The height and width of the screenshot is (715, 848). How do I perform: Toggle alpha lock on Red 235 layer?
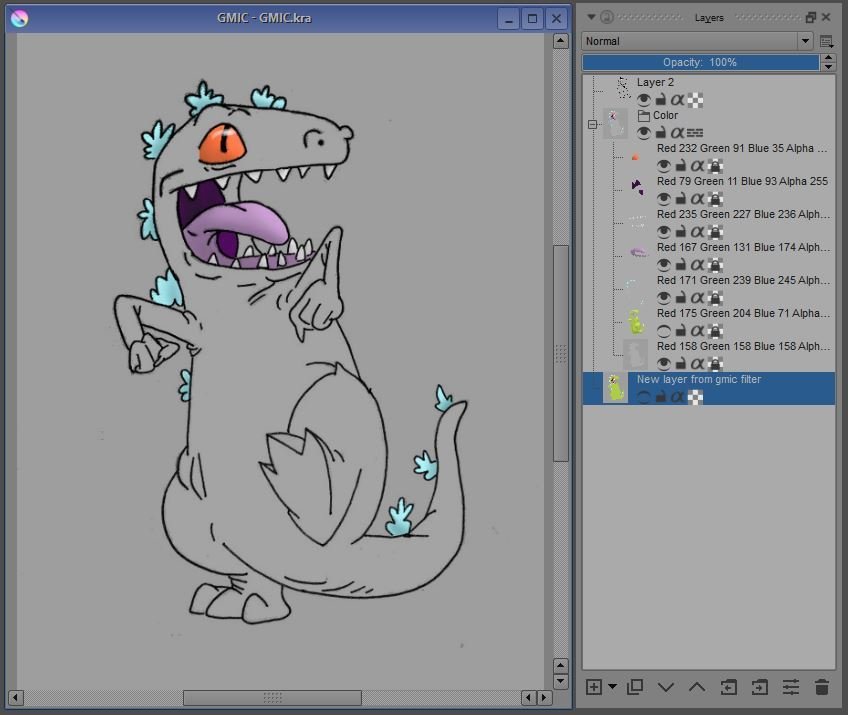point(716,231)
